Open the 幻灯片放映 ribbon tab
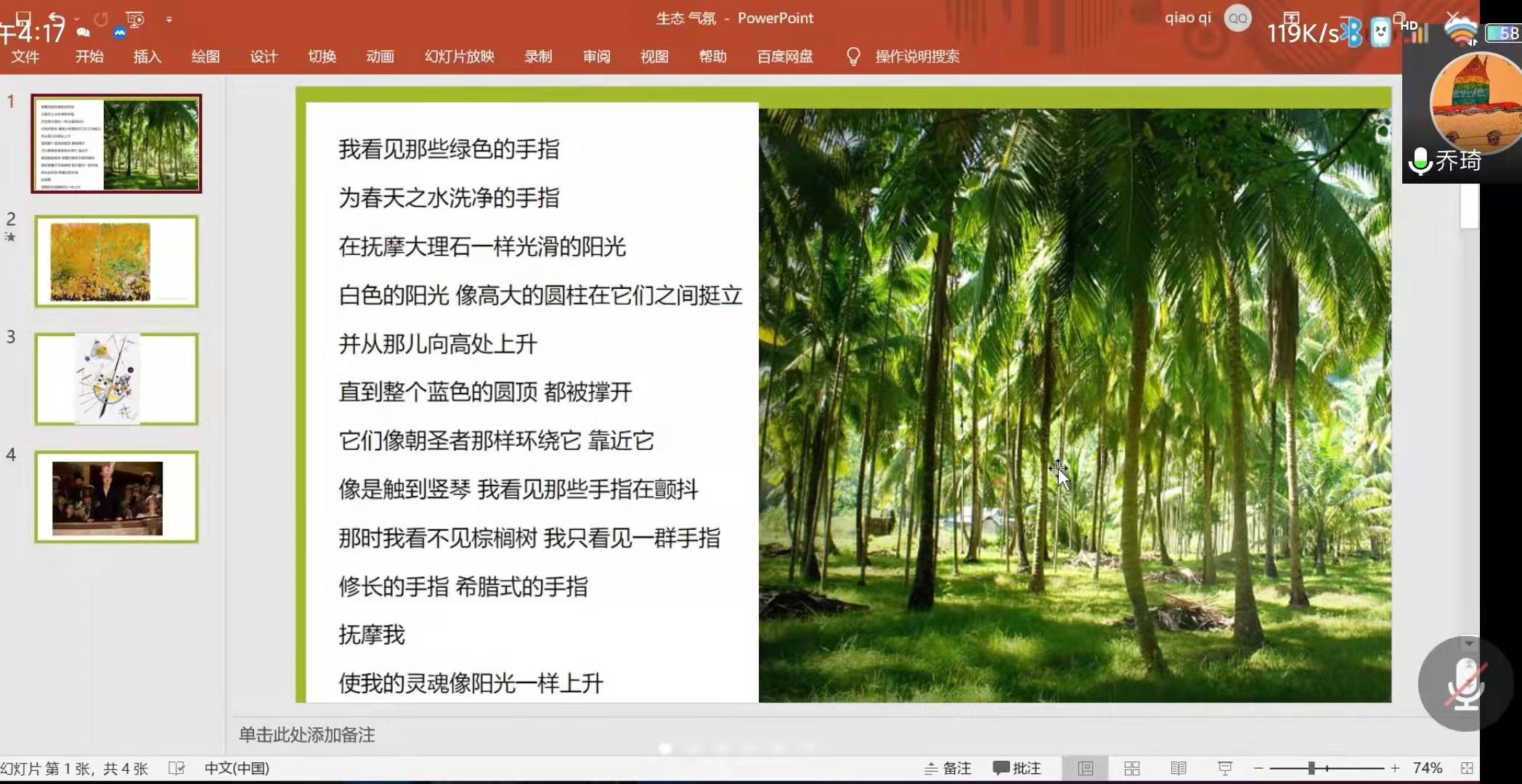The height and width of the screenshot is (784, 1522). tap(459, 57)
